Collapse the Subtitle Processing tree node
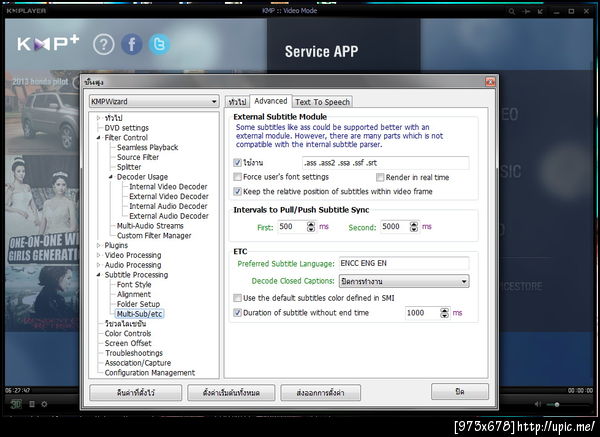Image resolution: width=600 pixels, height=437 pixels. pyautogui.click(x=98, y=275)
